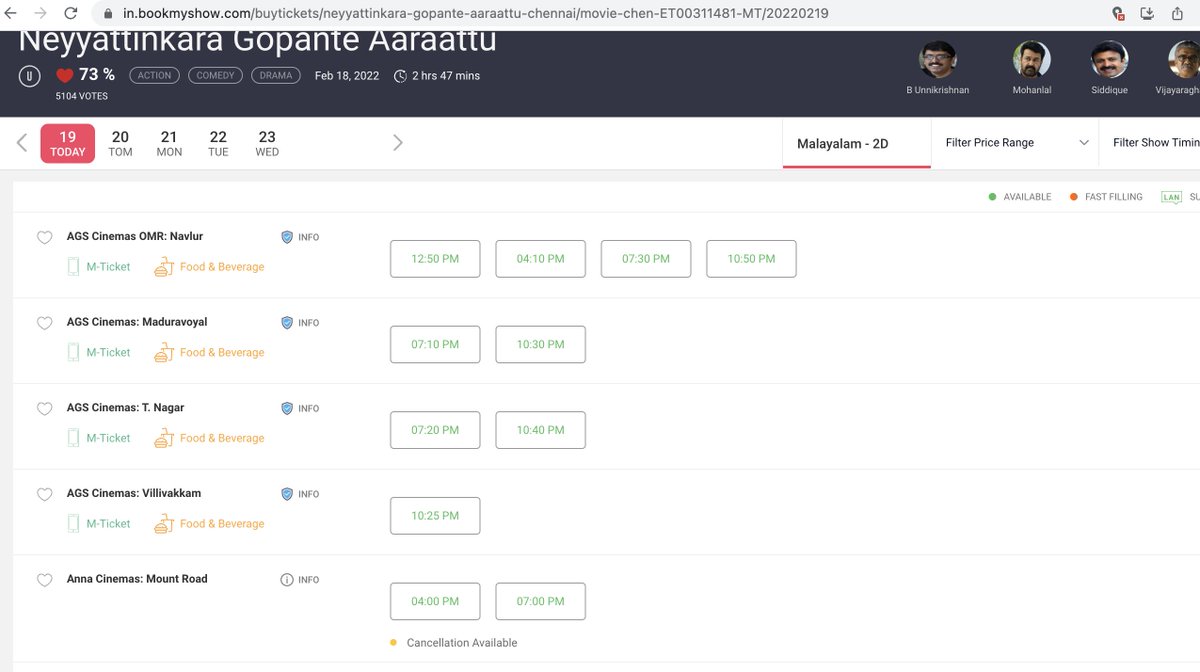Click M-Ticket icon for AGS Maduravoyal
The width and height of the screenshot is (1200, 672).
pos(73,352)
